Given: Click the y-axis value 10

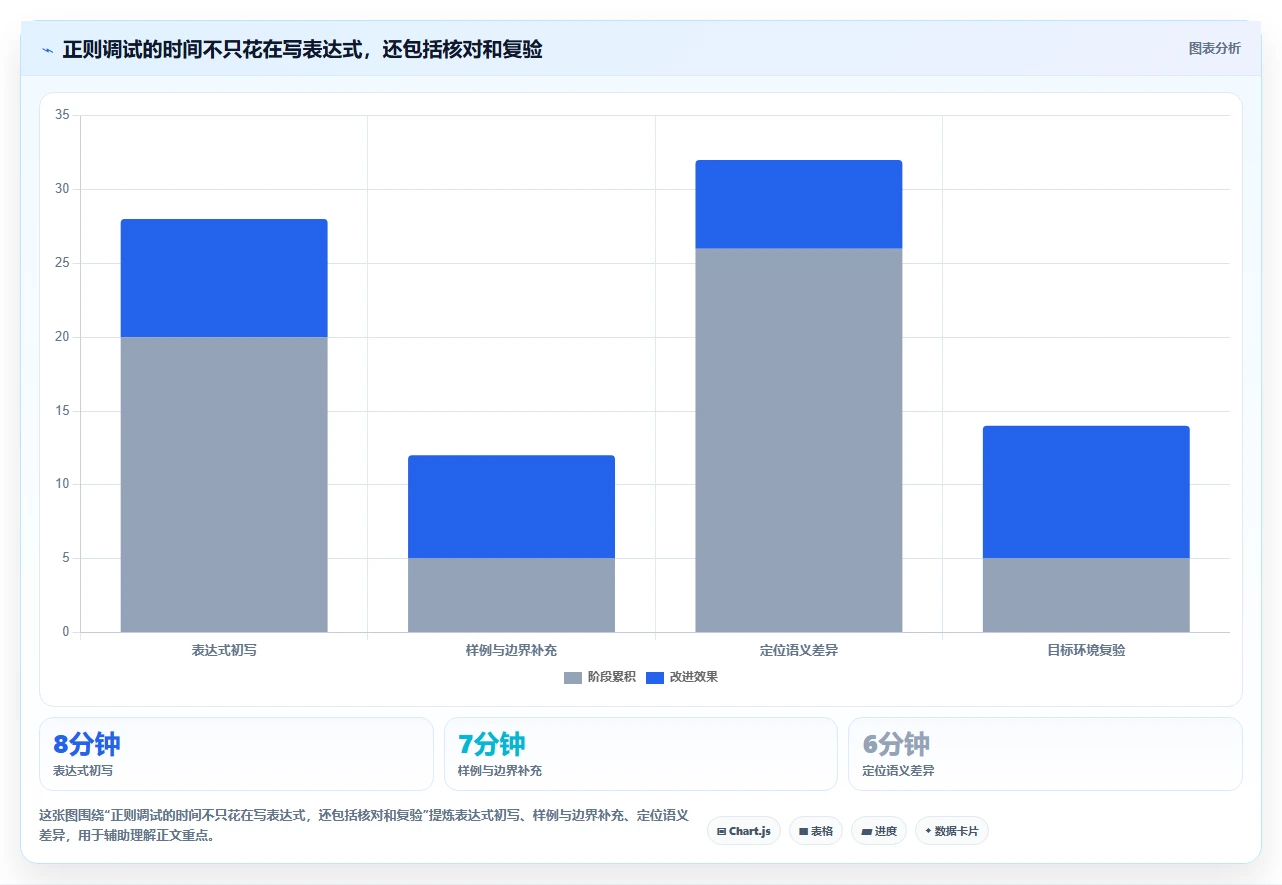Looking at the screenshot, I should coord(62,484).
